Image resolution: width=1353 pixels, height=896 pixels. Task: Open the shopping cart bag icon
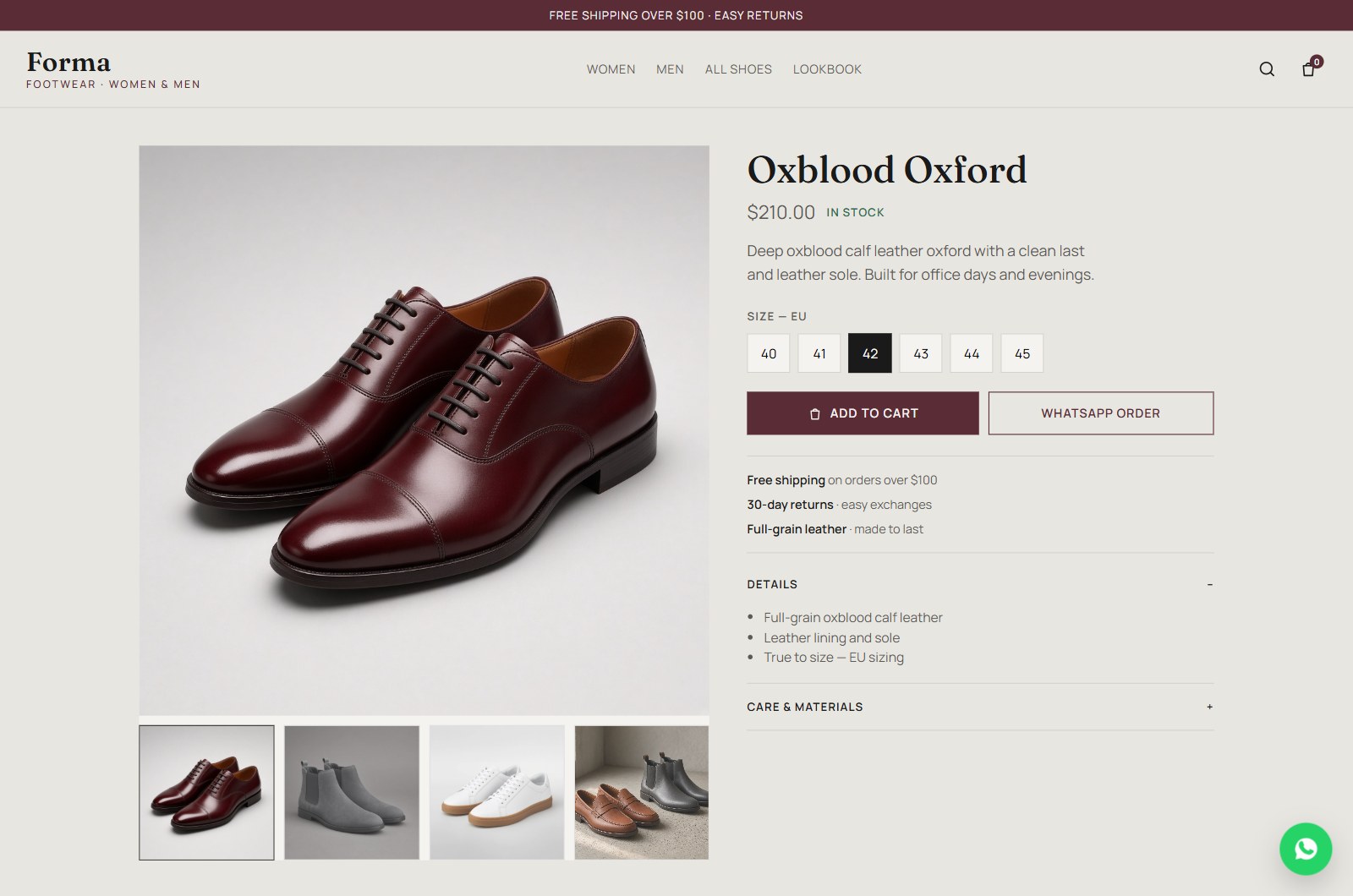click(x=1309, y=69)
